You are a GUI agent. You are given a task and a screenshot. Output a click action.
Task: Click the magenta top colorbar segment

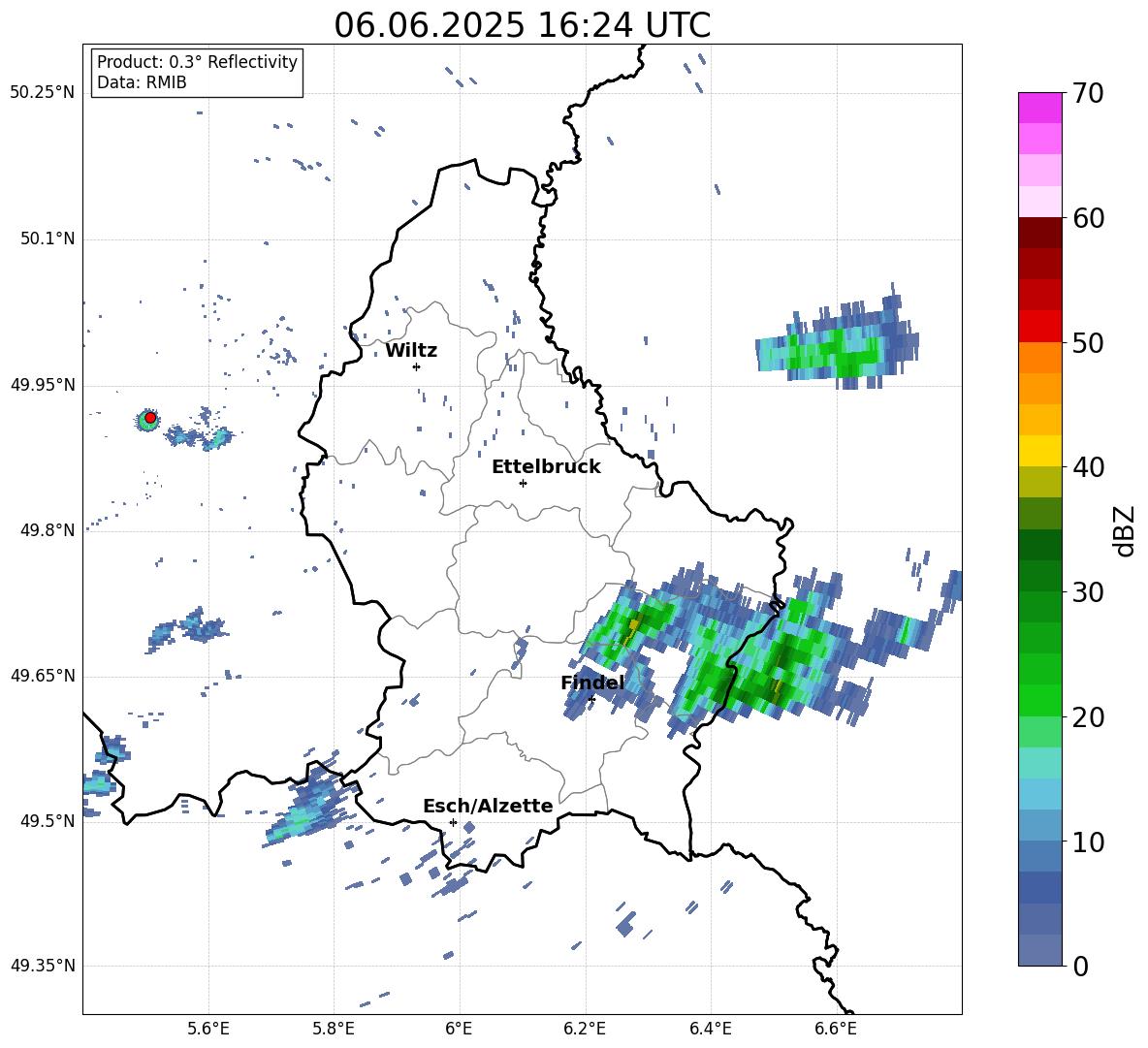[x=1039, y=108]
